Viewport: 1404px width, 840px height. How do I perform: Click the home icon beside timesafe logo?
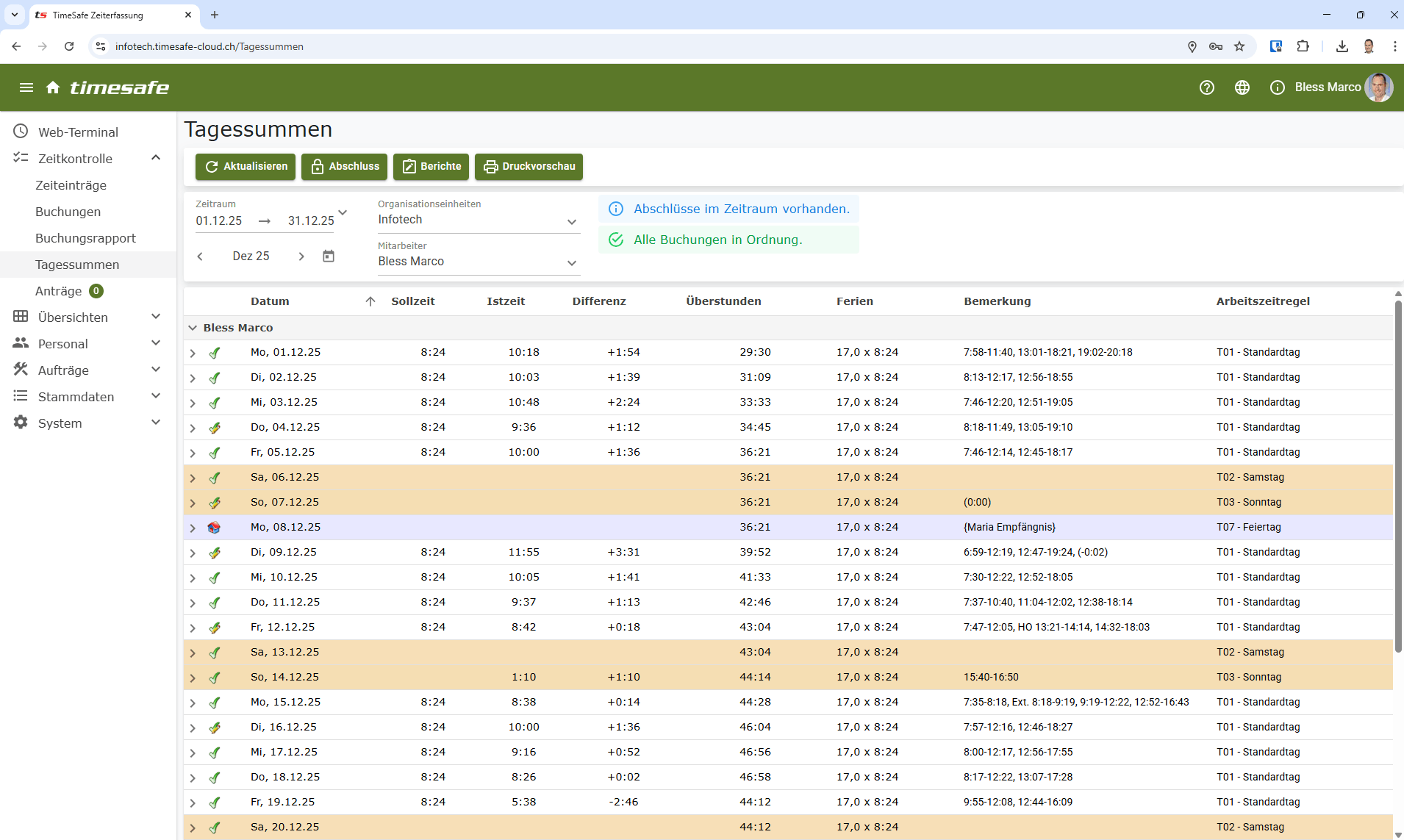click(53, 87)
